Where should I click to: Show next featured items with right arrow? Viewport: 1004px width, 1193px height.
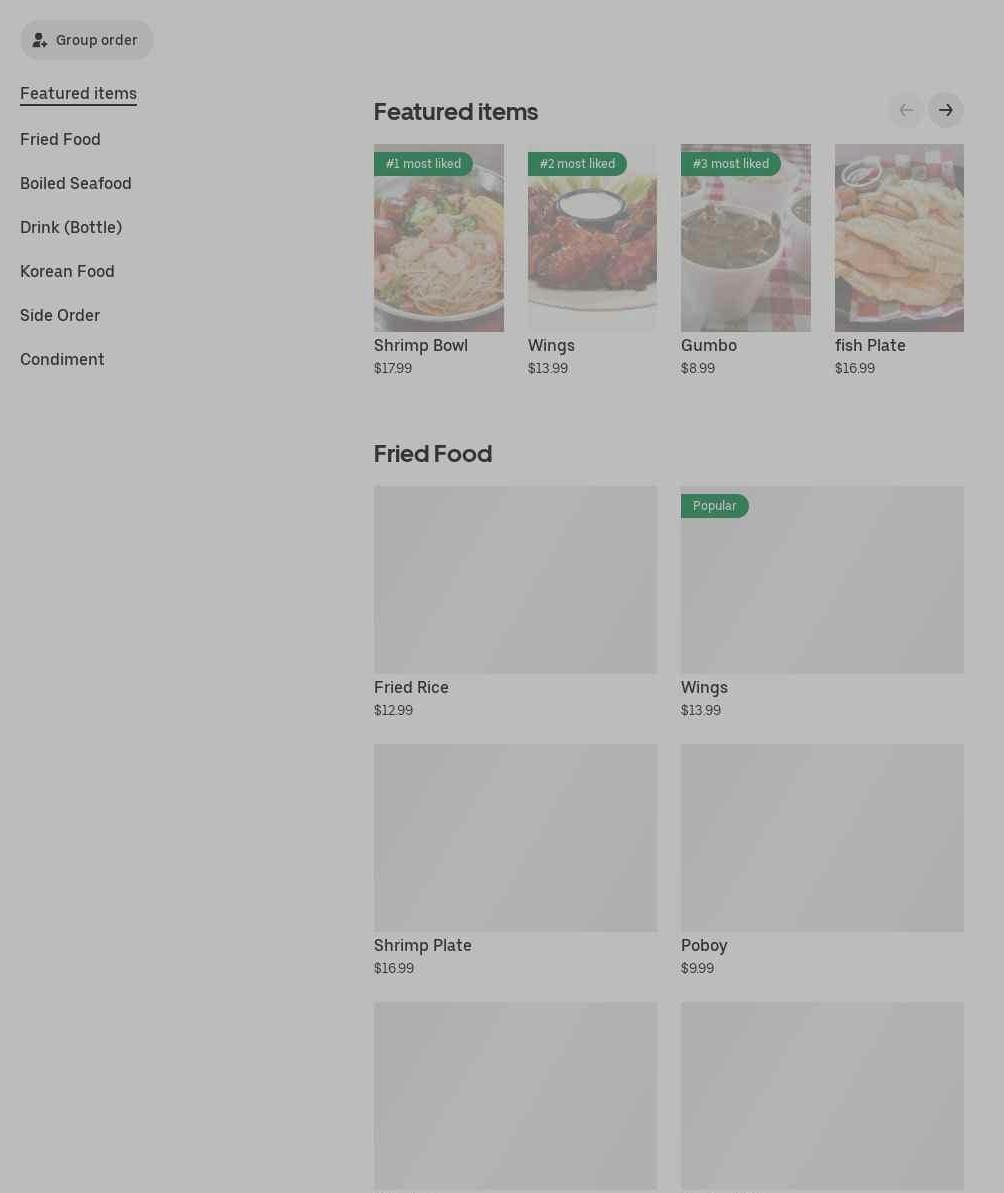[x=945, y=110]
